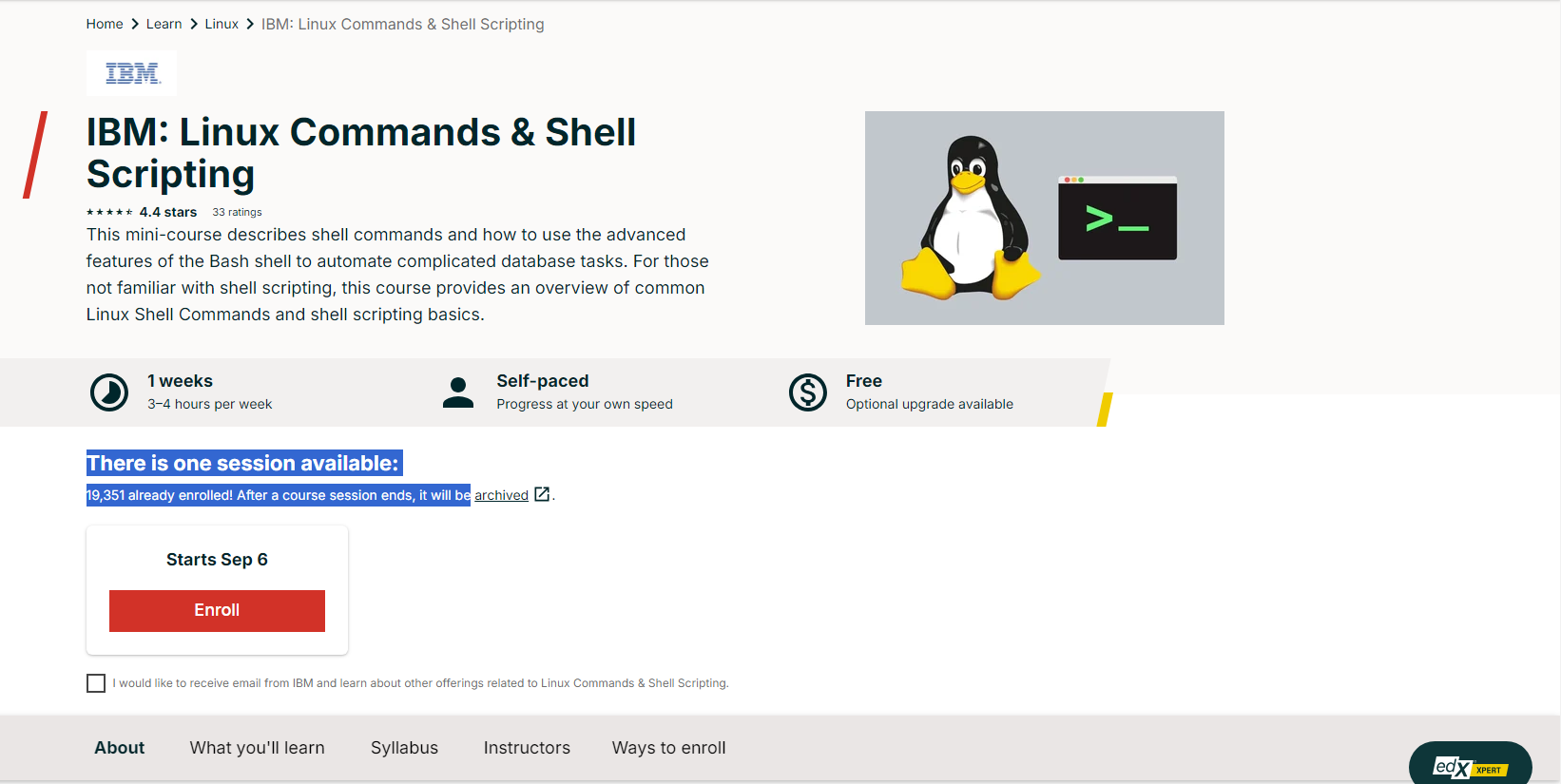The width and height of the screenshot is (1561, 784).
Task: Click the dollar sign Free icon
Action: (808, 392)
